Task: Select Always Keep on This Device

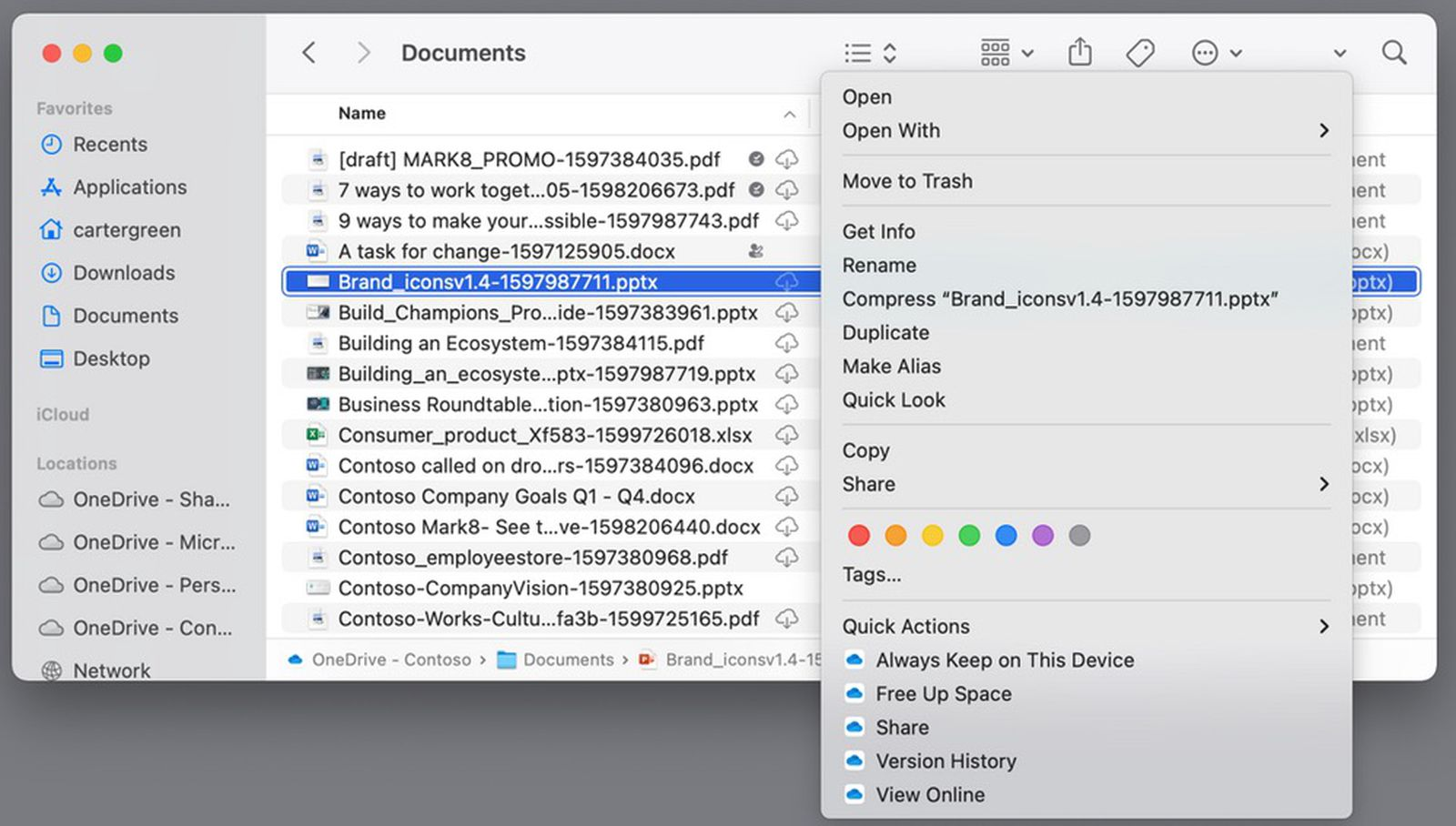Action: tap(1004, 660)
